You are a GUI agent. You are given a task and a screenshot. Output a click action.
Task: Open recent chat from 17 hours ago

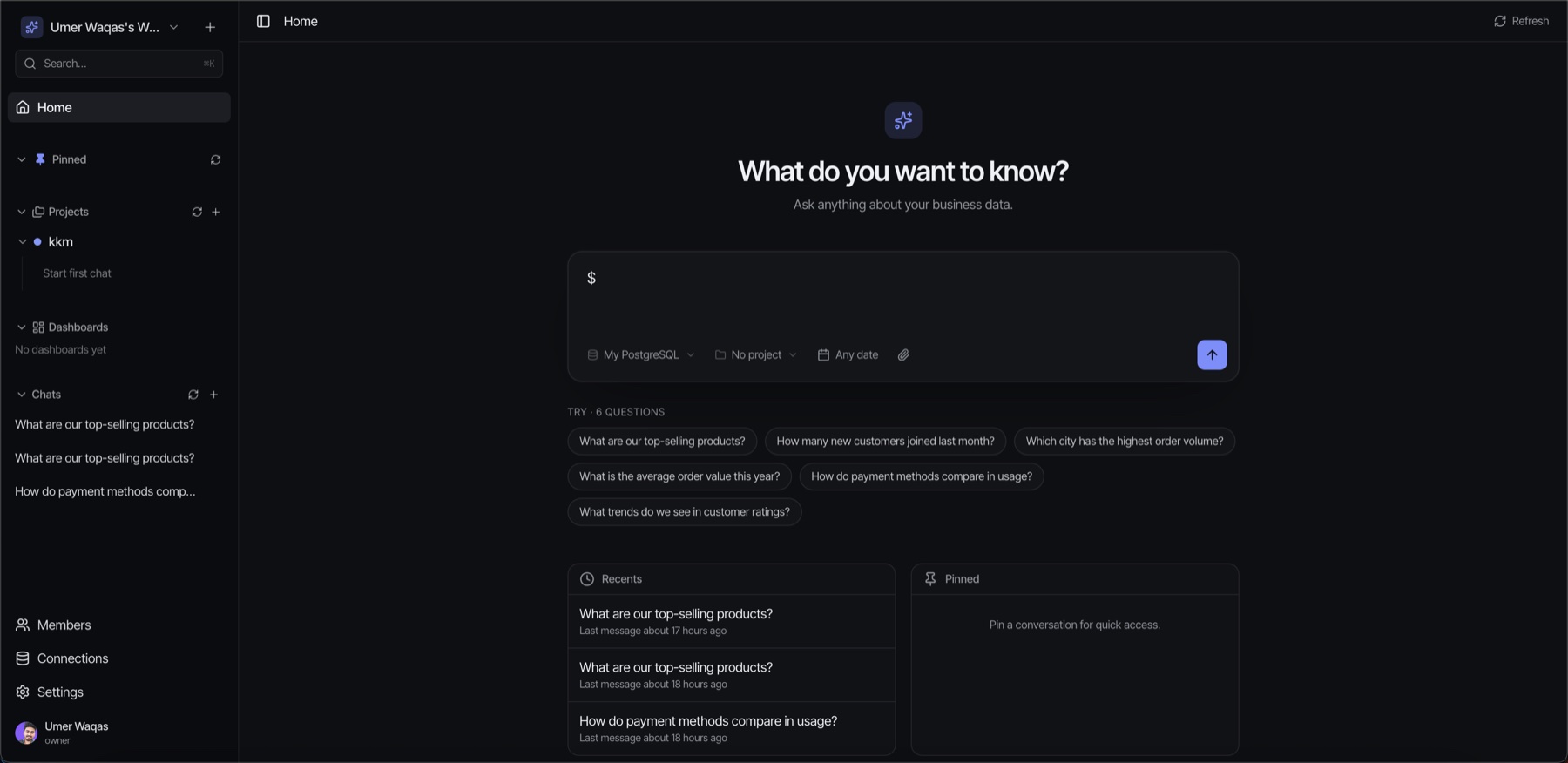tap(732, 621)
